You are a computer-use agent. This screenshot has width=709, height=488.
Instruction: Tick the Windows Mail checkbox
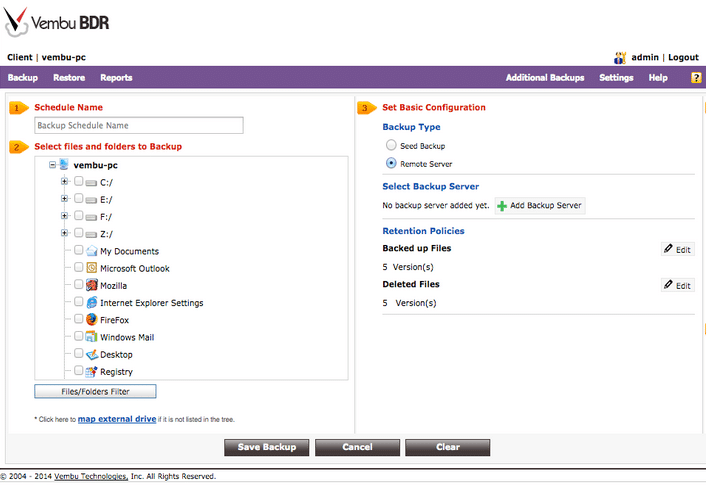click(x=79, y=336)
